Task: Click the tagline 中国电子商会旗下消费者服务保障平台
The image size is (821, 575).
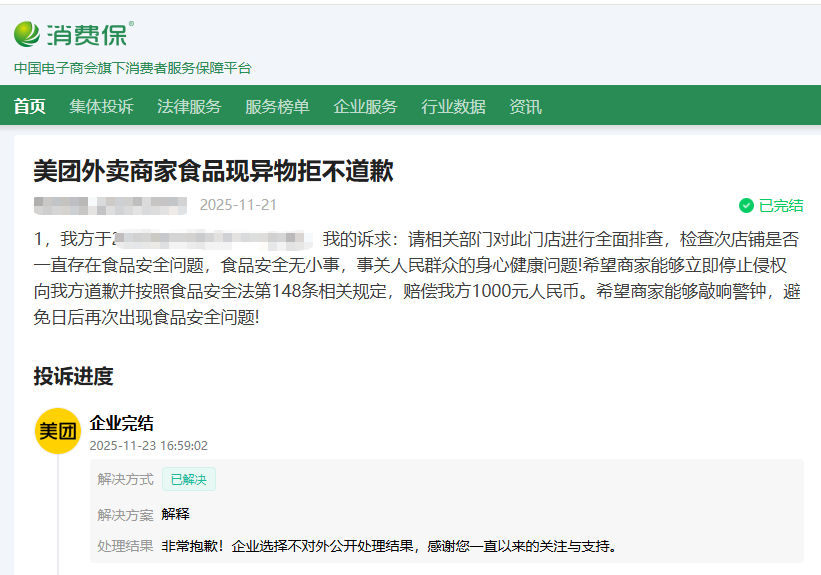Action: tap(133, 68)
